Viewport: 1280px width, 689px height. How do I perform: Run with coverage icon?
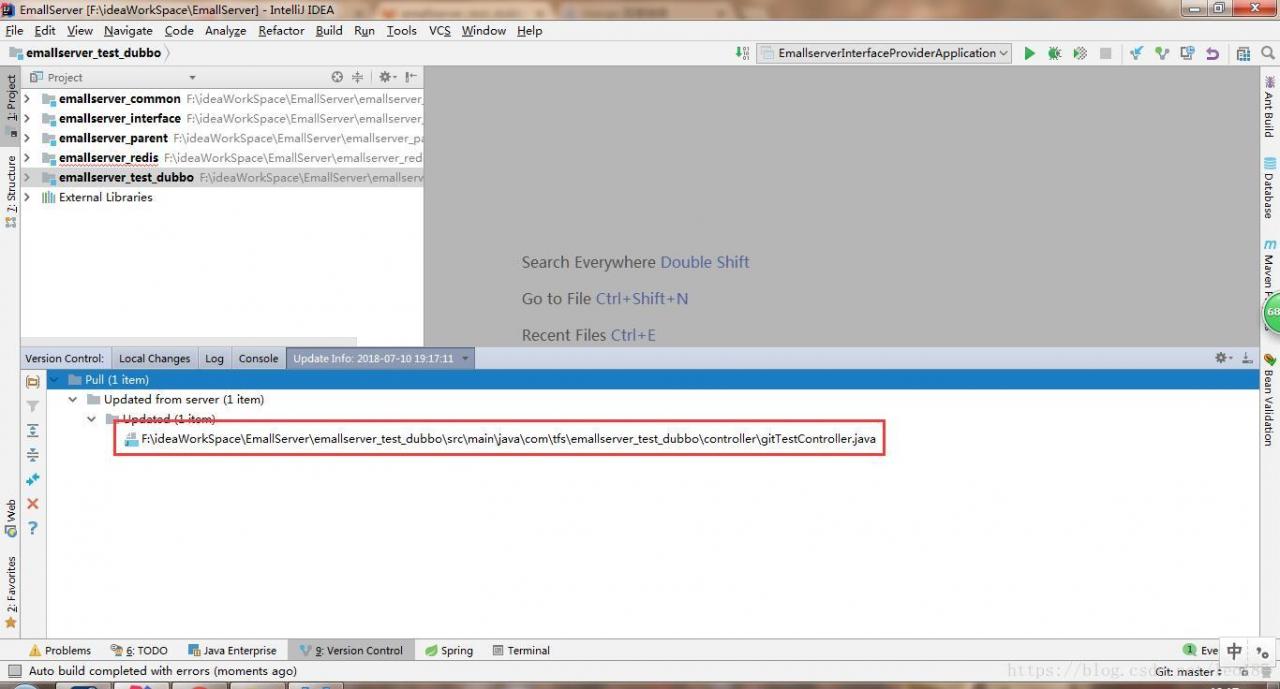tap(1080, 53)
